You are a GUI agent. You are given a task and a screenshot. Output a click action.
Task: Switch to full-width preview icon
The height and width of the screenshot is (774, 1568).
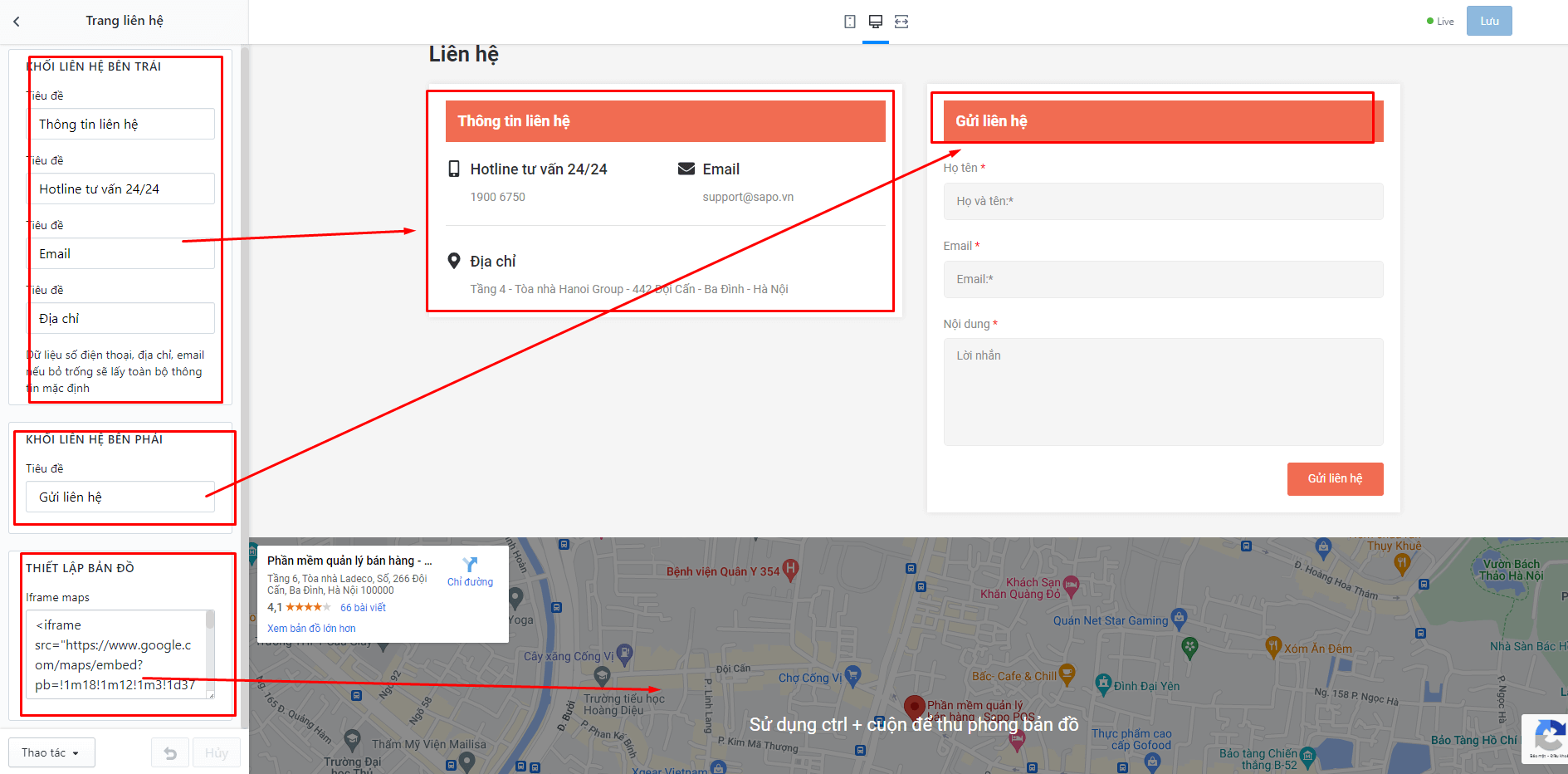tap(901, 22)
